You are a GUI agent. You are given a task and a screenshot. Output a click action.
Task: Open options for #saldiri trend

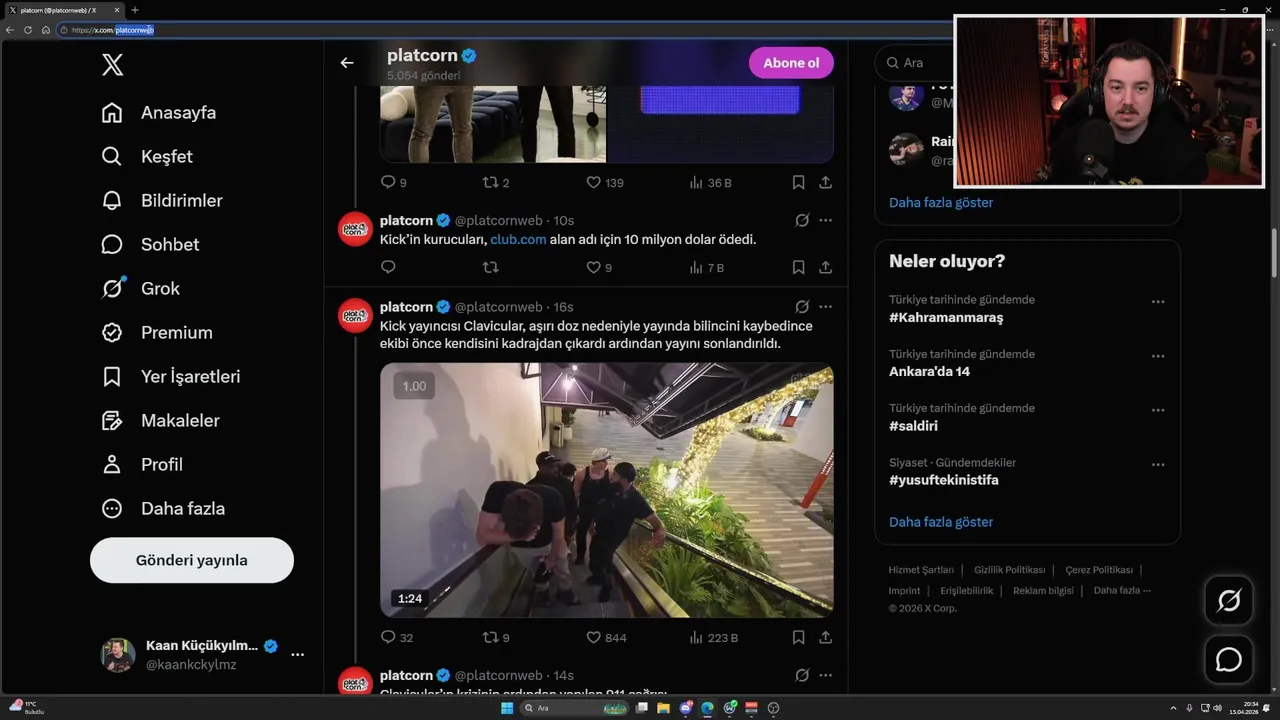[x=1158, y=410]
